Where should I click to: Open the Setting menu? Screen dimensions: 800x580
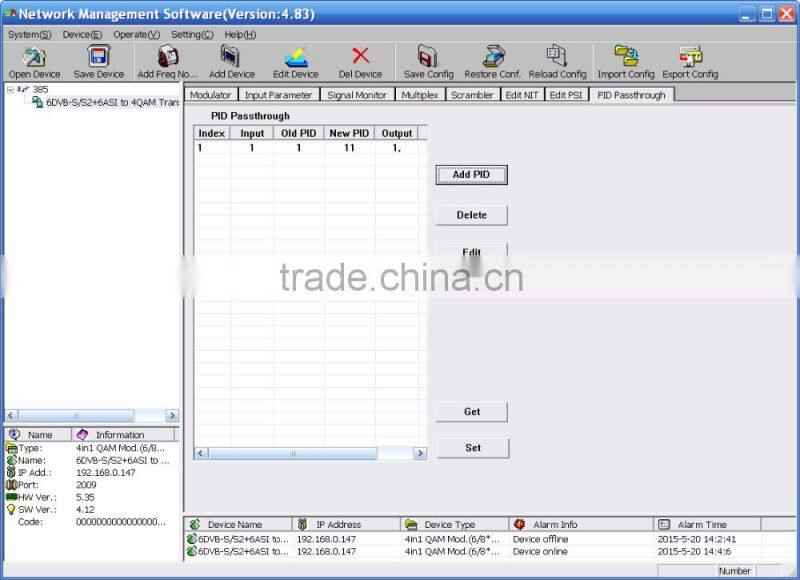click(x=192, y=34)
